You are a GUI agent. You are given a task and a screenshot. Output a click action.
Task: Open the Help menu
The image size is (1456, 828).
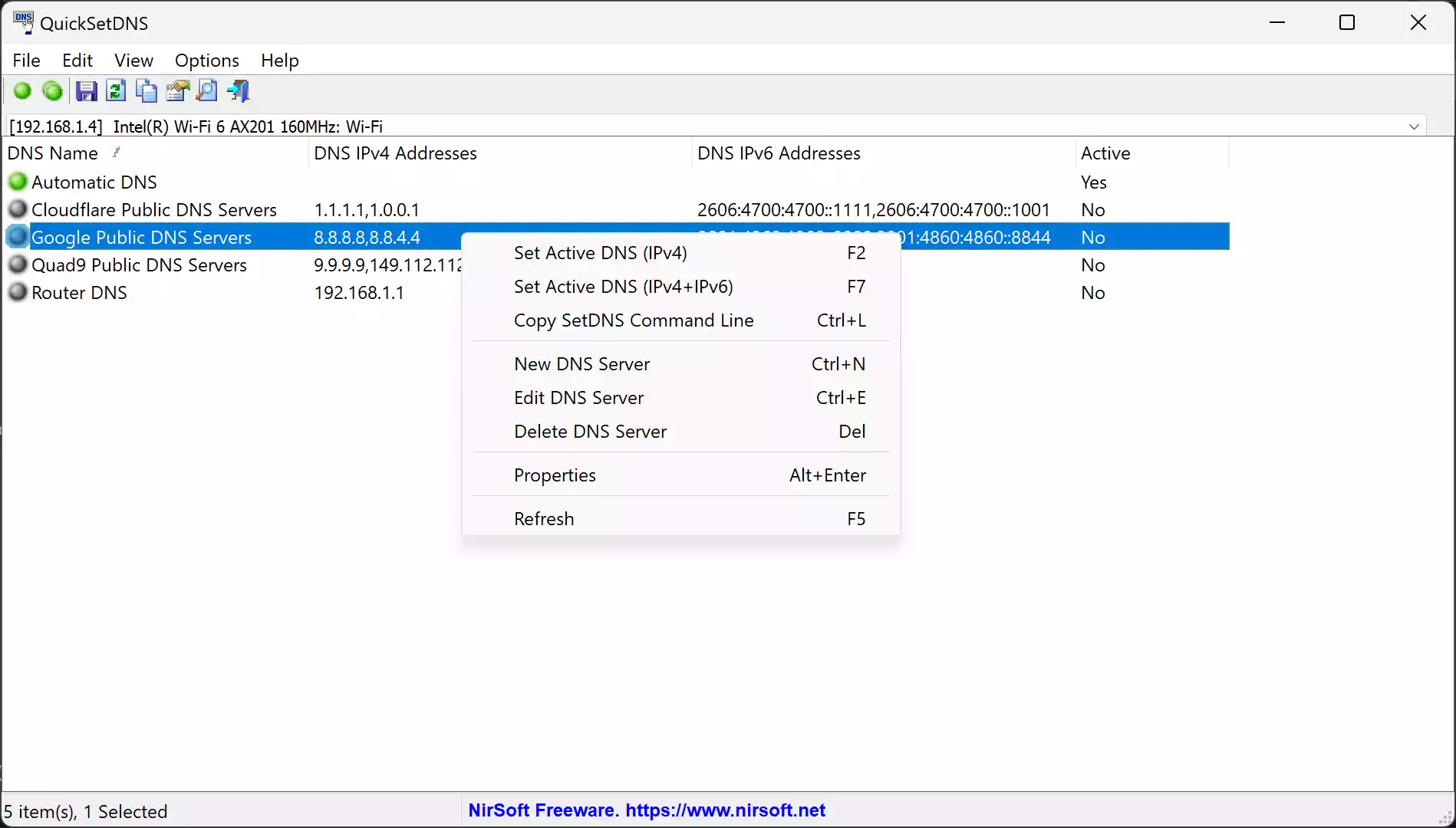click(x=279, y=60)
